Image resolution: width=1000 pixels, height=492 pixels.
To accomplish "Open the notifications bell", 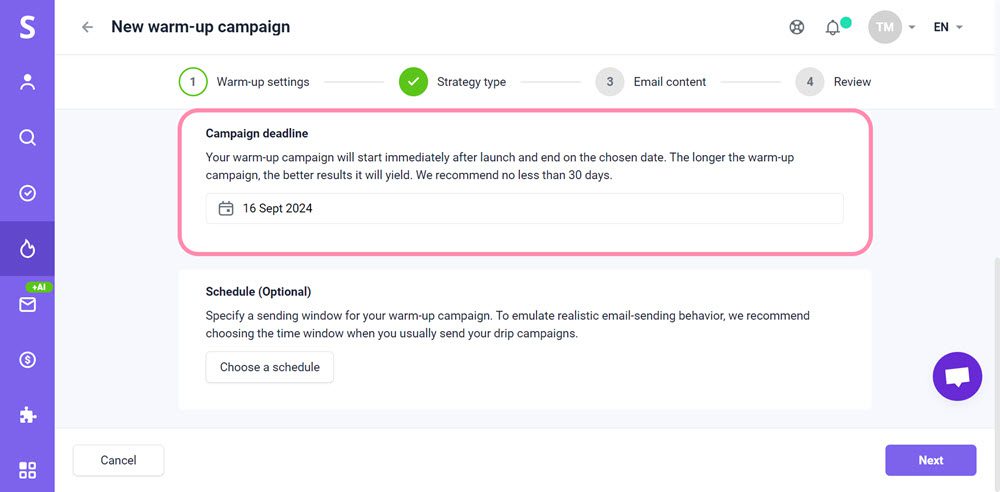I will [x=833, y=27].
